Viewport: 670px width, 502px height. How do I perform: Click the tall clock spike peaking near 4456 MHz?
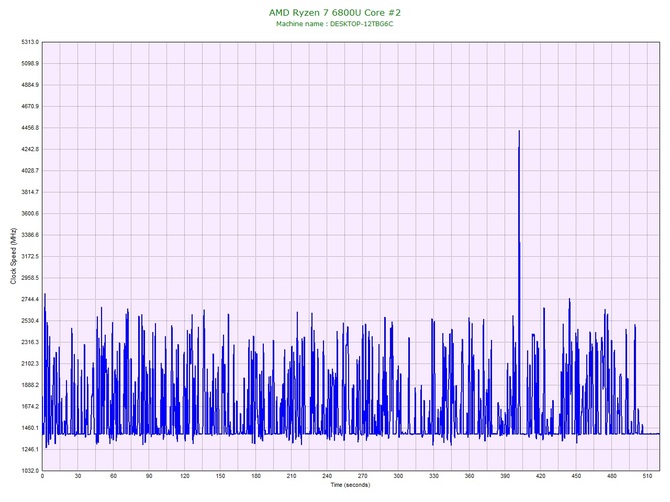pos(519,282)
